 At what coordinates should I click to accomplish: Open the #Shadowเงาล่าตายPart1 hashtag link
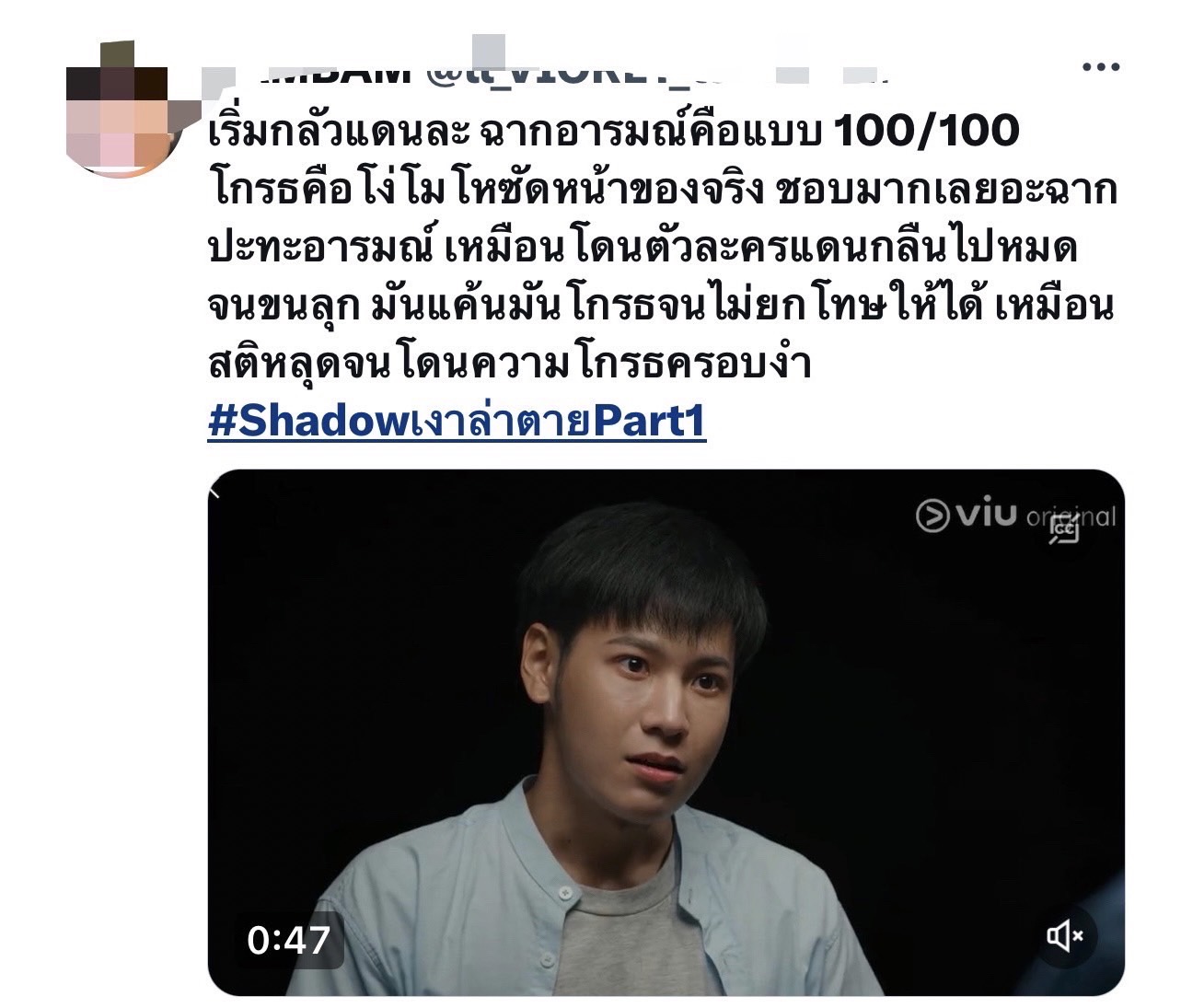point(457,422)
